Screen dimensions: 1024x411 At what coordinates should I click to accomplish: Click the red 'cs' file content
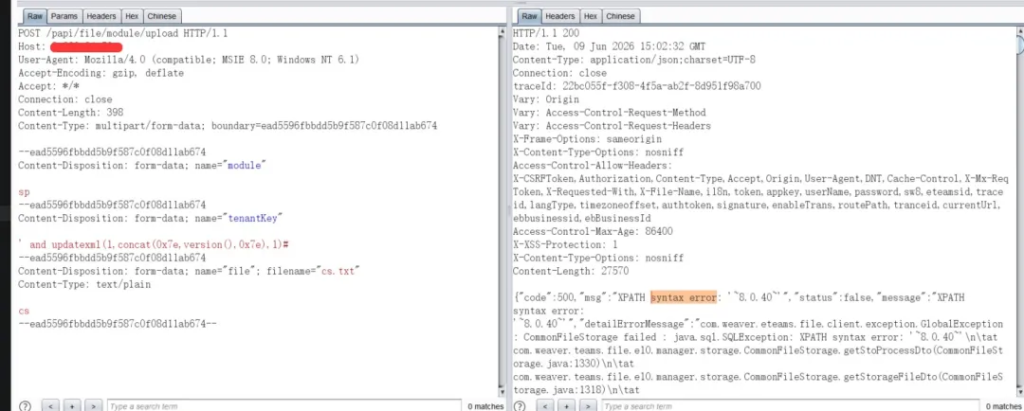click(x=24, y=311)
